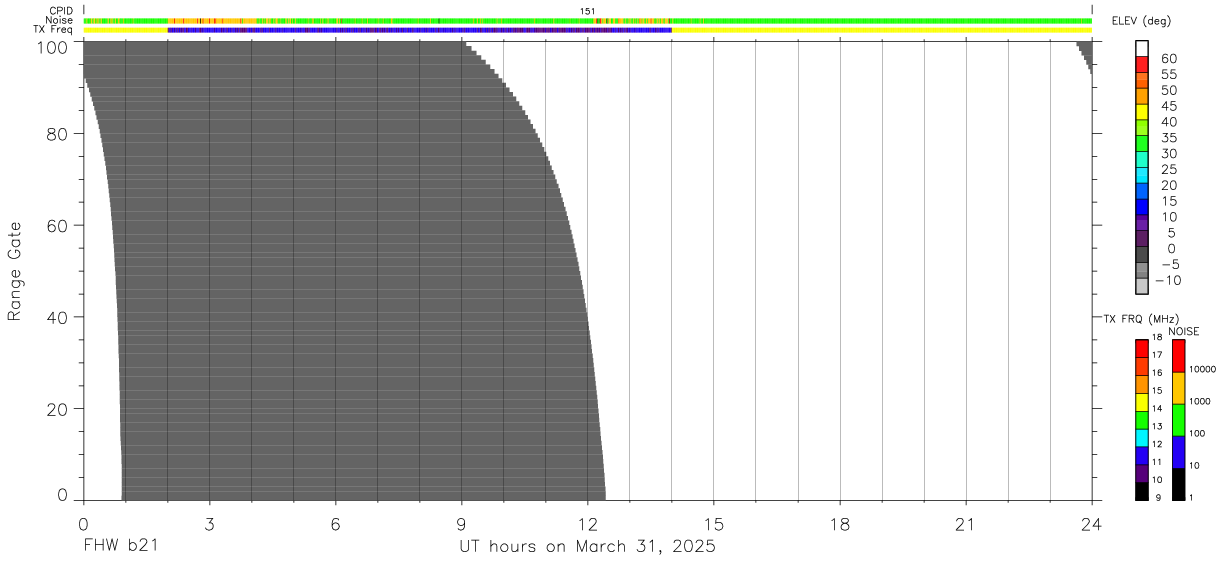The width and height of the screenshot is (1228, 567).
Task: Click x-axis tick label '12'
Action: (588, 525)
